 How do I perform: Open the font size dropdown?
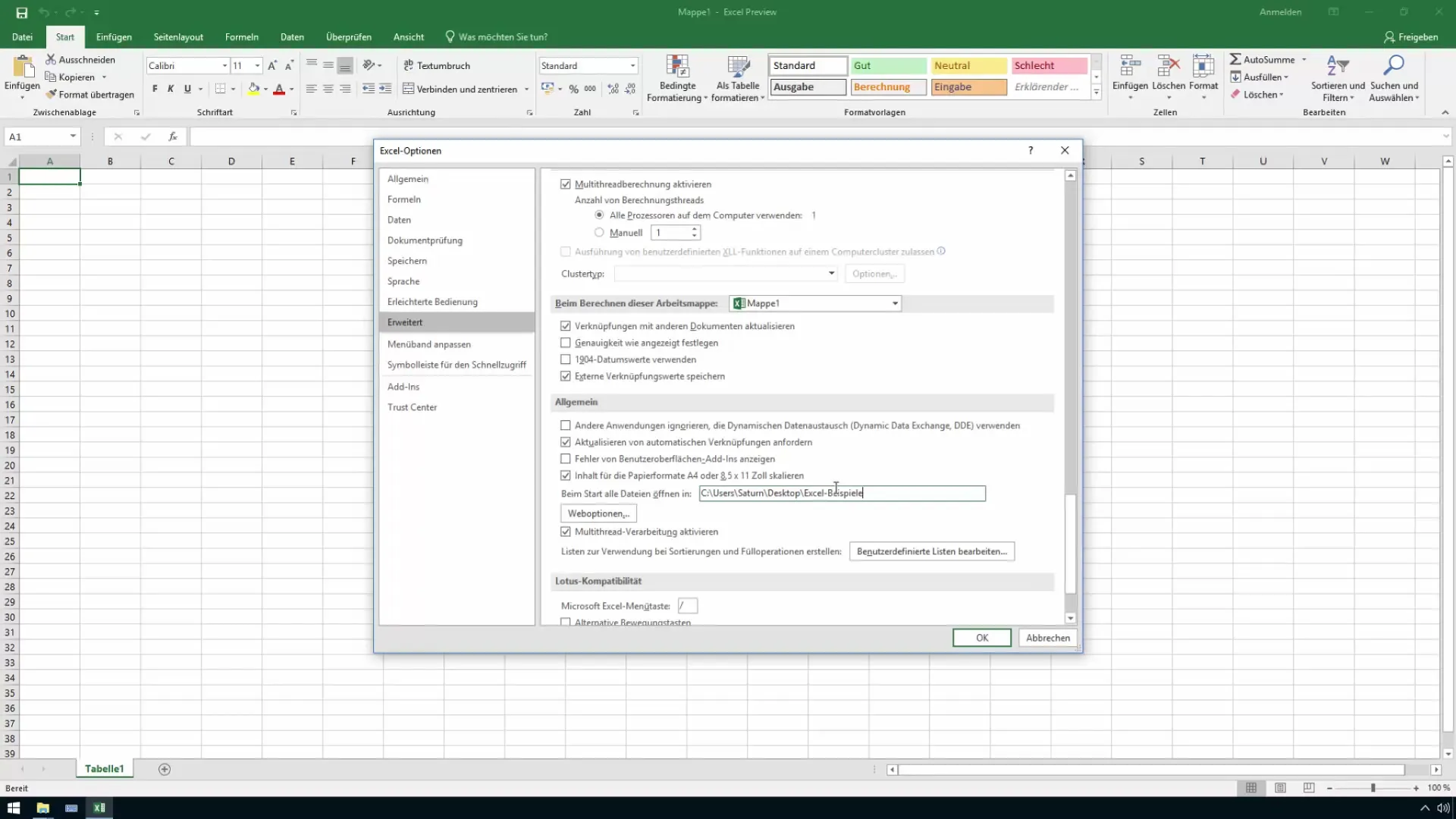point(257,66)
